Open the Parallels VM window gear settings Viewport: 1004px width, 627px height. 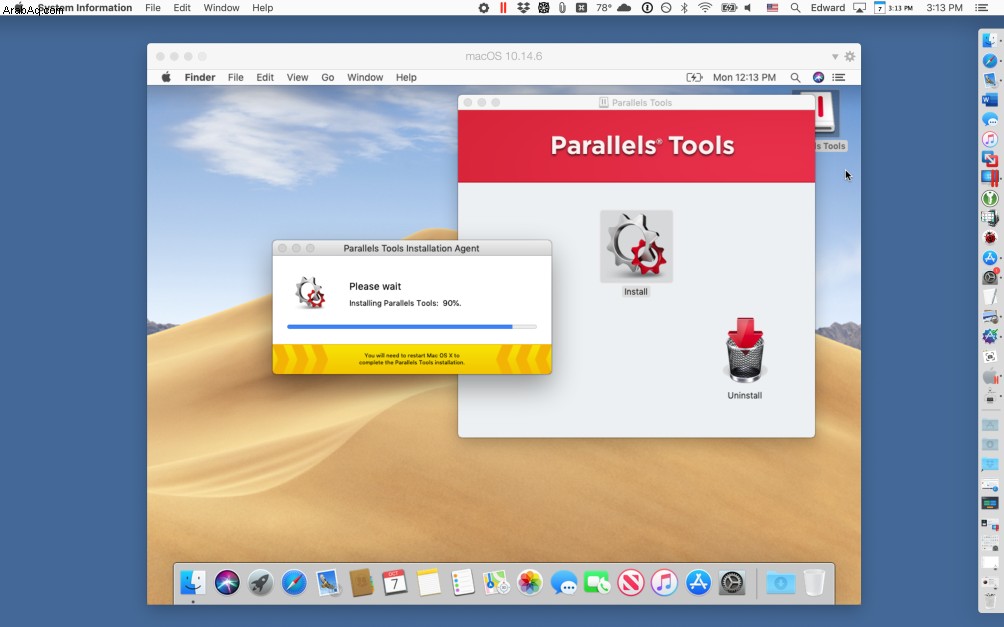(850, 56)
